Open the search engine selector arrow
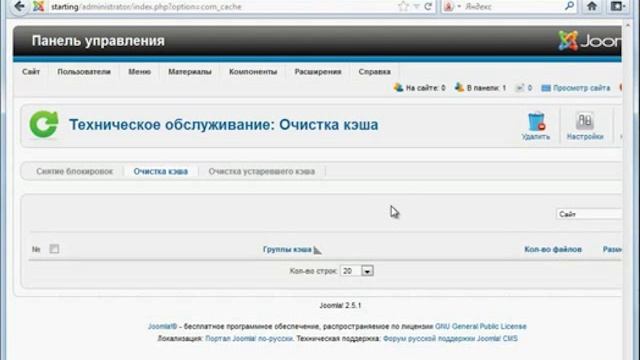Screen dimensions: 640x360 459,7
